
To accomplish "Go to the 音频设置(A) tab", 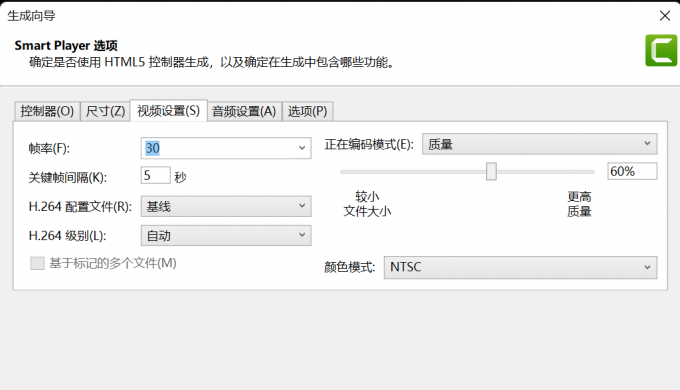I will (244, 111).
